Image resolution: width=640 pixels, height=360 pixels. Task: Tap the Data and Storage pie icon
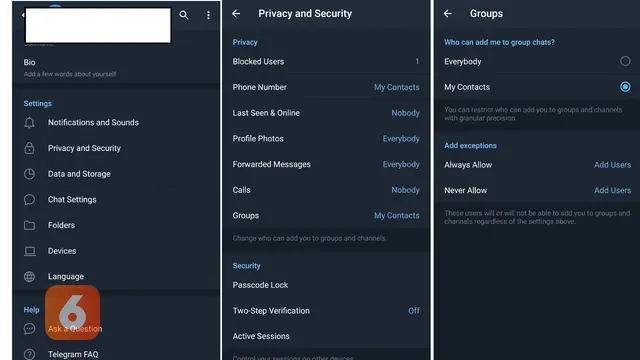pos(29,174)
